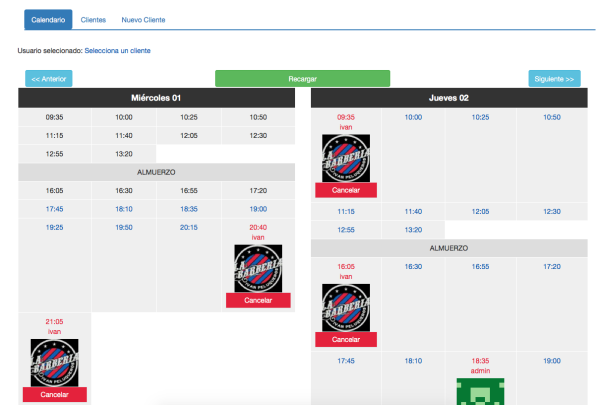
Task: Open the Clientes tab
Action: click(93, 20)
